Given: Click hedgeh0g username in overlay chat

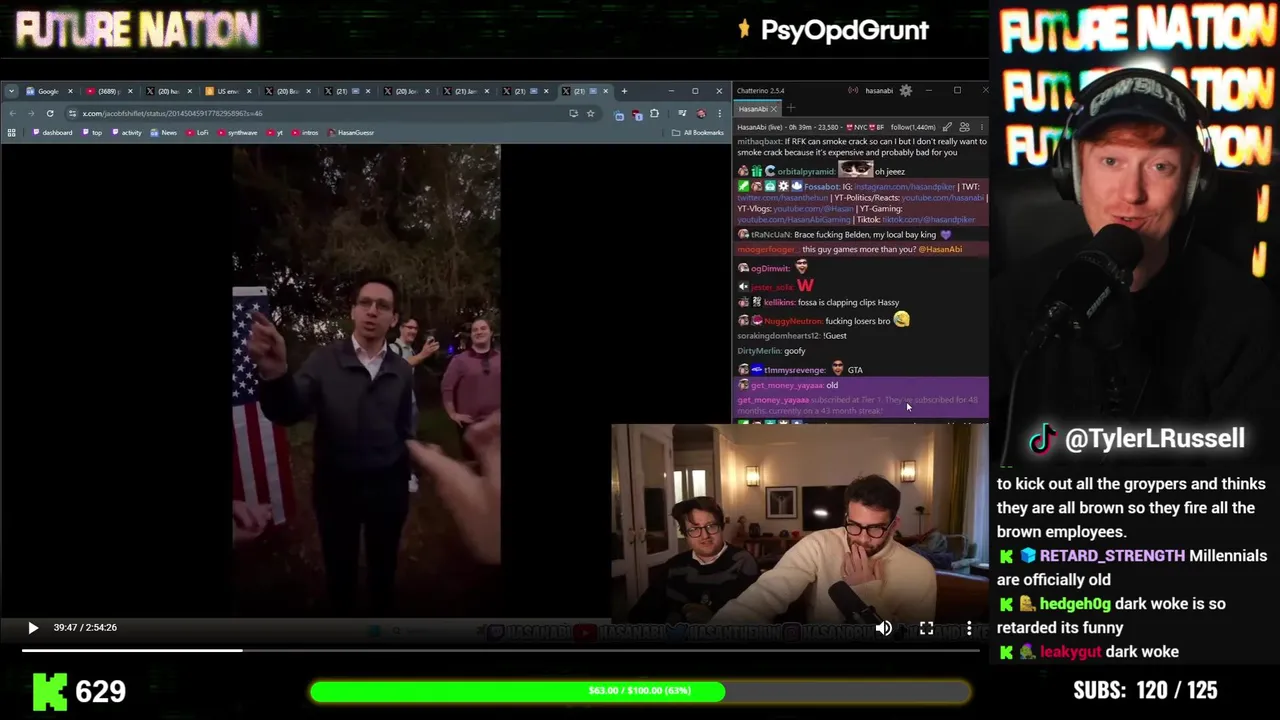Looking at the screenshot, I should (1075, 604).
